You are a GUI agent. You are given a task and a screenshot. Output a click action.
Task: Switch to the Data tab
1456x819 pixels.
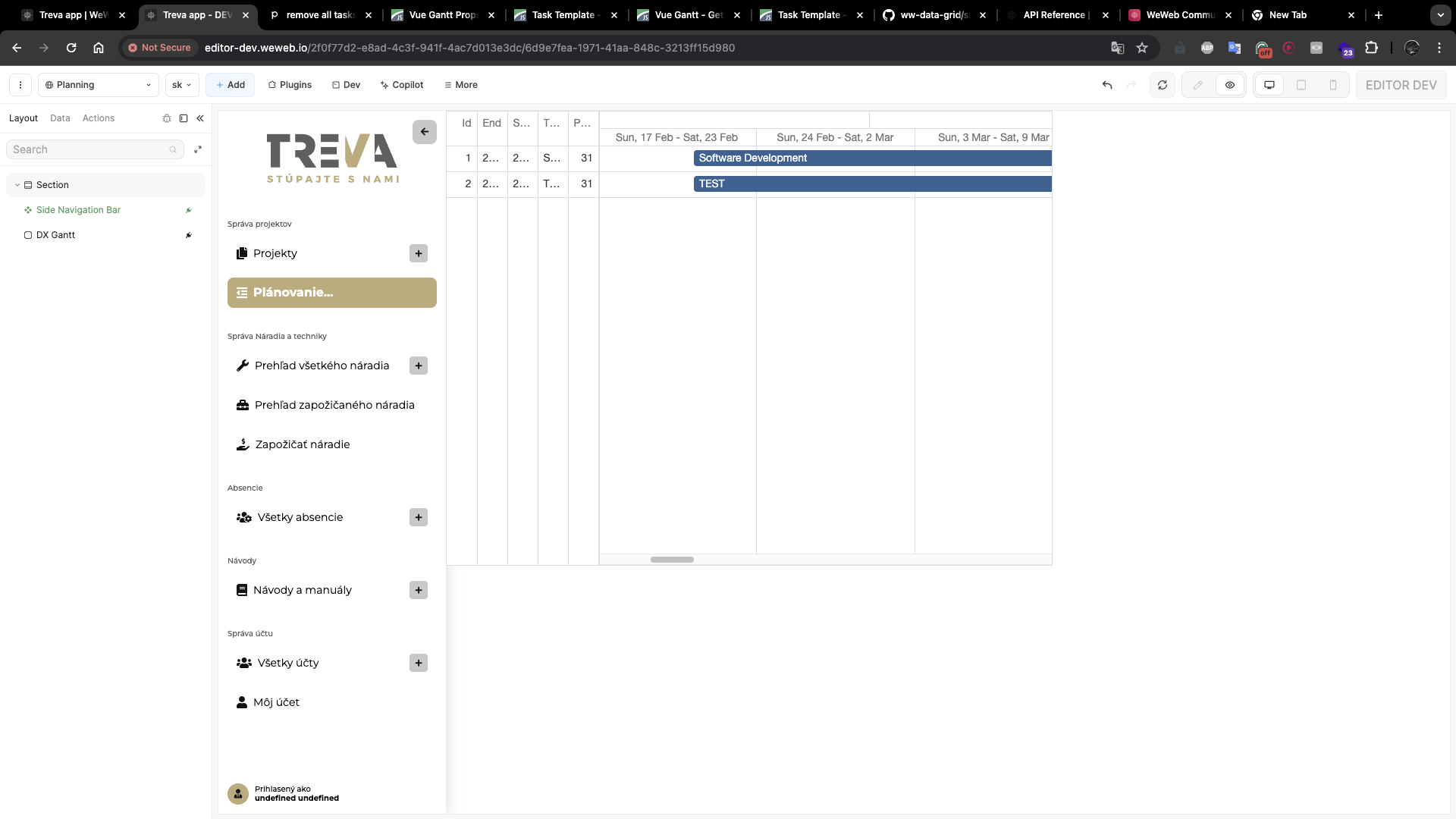pos(60,118)
